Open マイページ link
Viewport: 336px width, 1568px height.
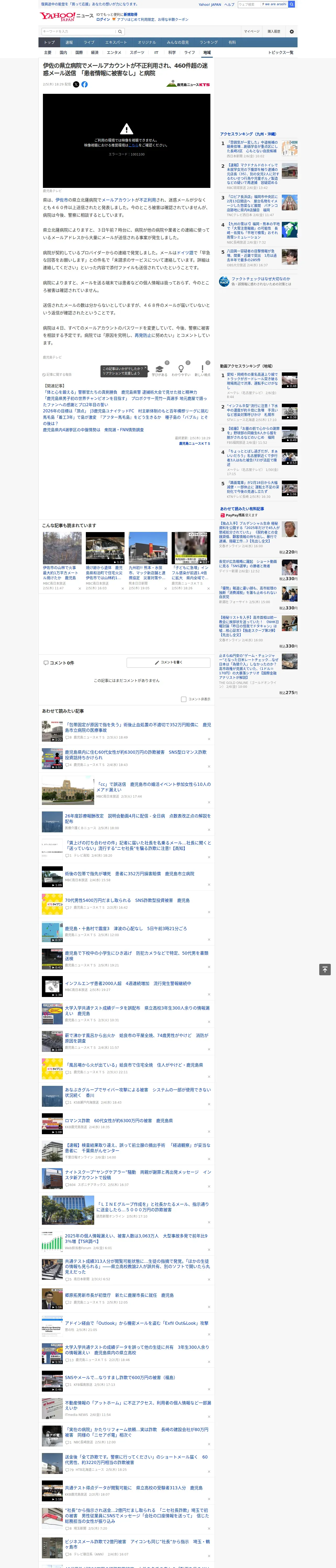(x=252, y=31)
